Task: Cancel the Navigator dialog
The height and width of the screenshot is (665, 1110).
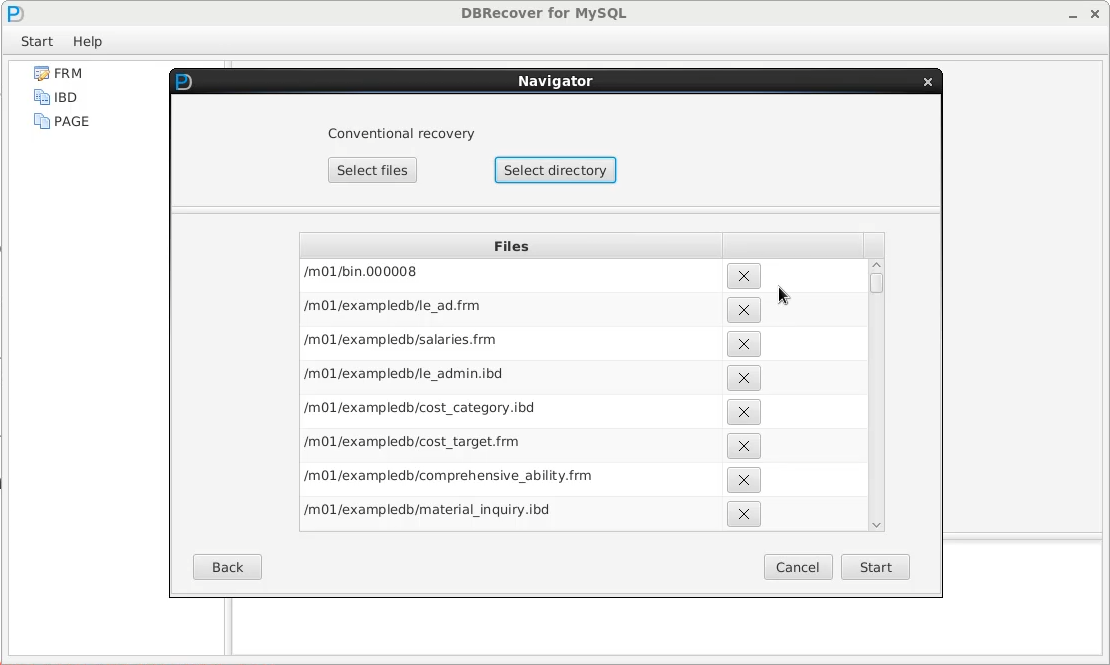Action: pos(797,567)
